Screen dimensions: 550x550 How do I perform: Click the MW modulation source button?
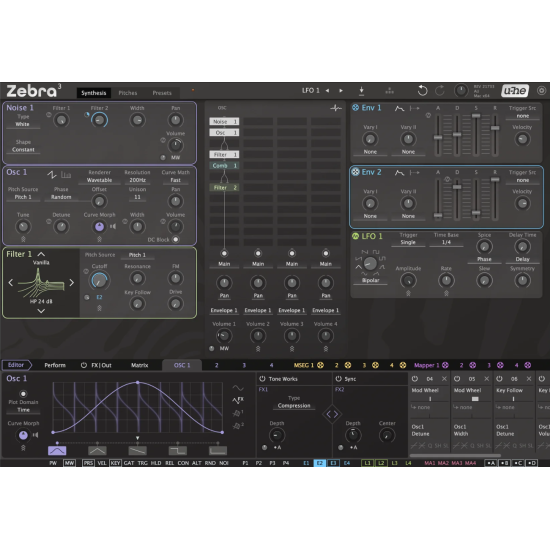tap(69, 463)
